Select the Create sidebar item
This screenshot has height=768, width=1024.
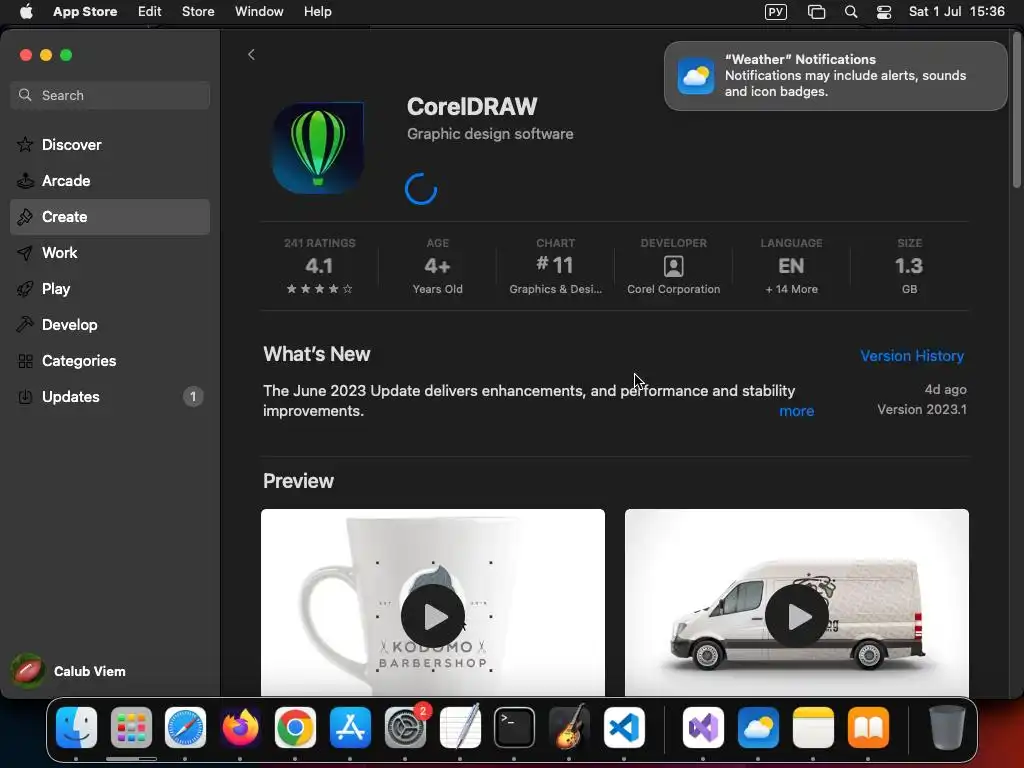(110, 217)
